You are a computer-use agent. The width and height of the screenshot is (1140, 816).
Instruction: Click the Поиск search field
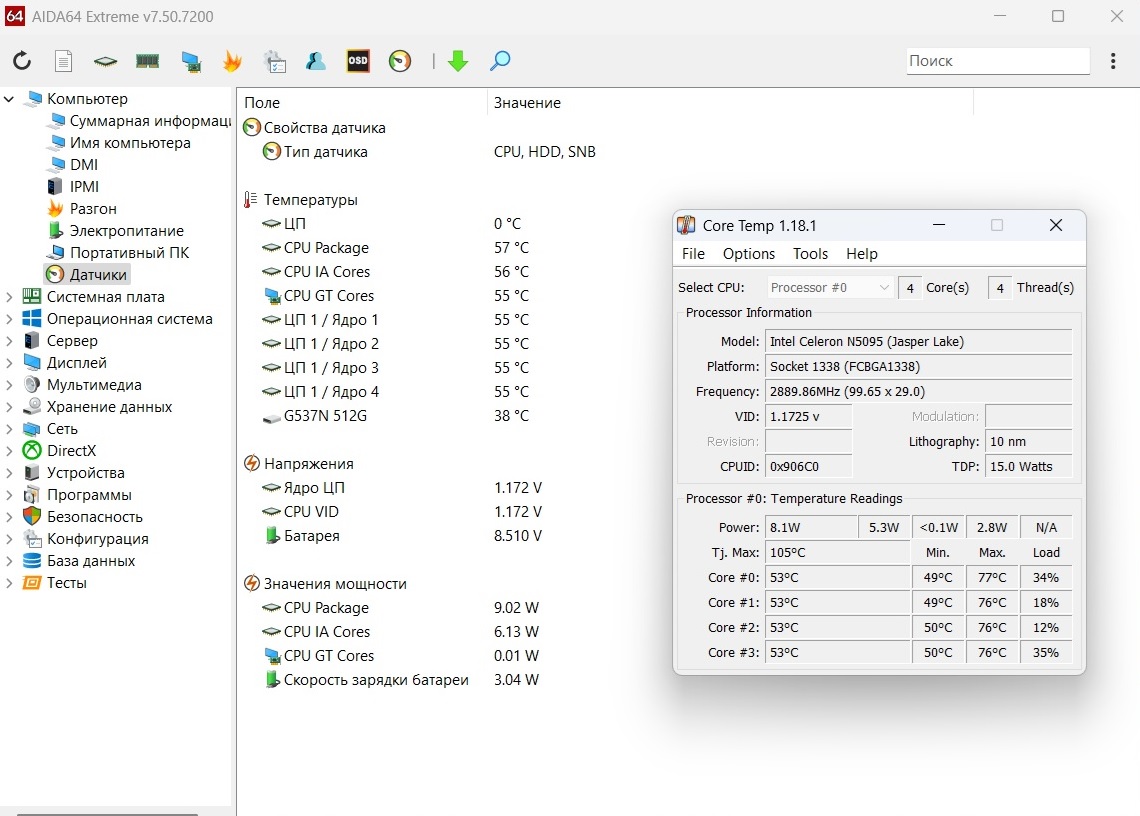(x=996, y=61)
